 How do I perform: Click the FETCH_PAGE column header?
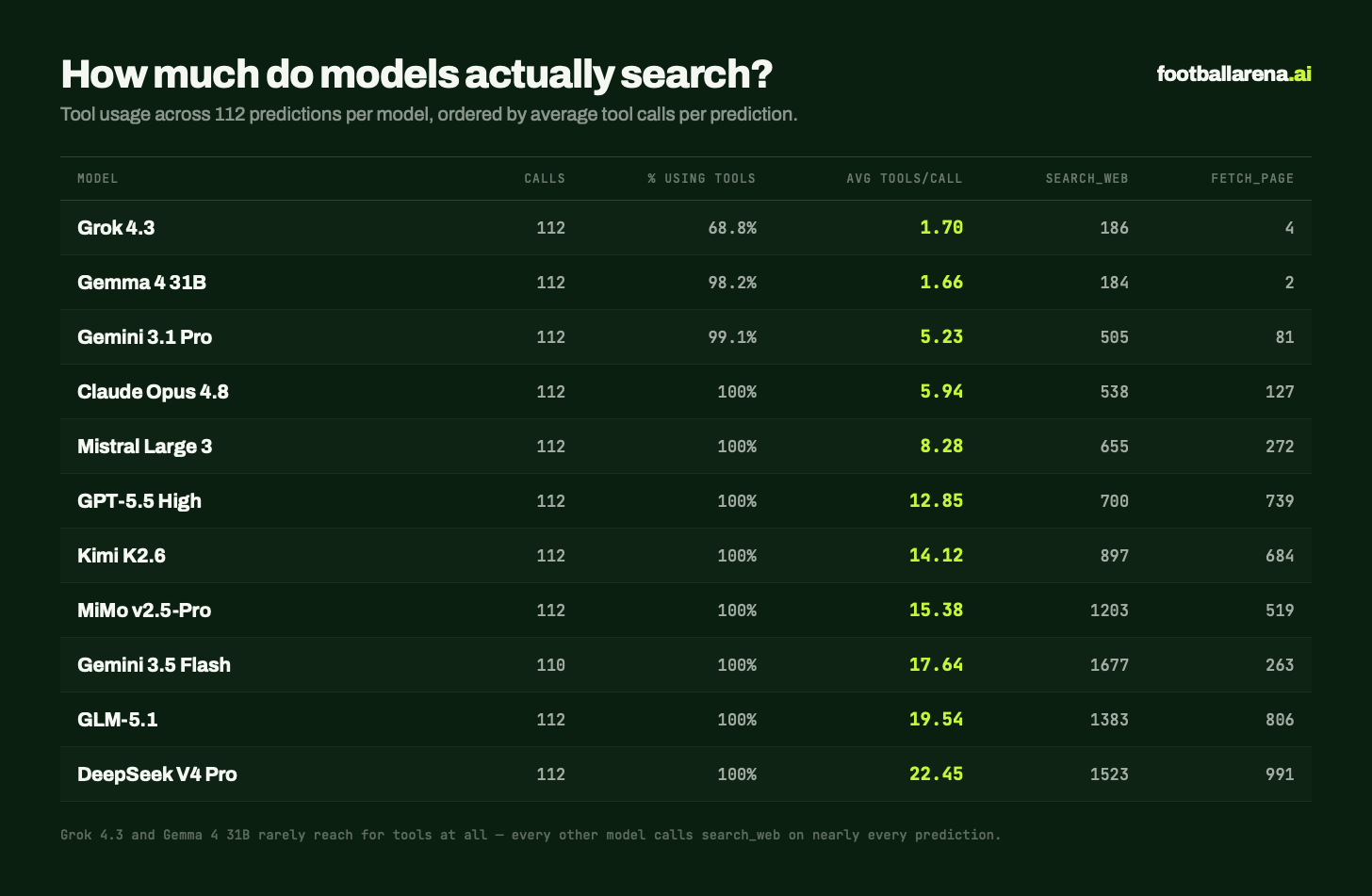(x=1252, y=178)
